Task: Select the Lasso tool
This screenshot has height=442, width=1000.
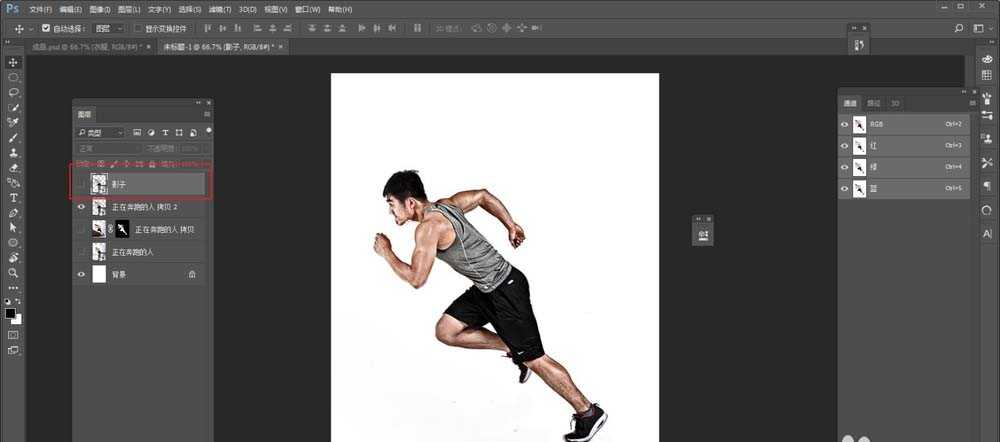Action: pos(14,92)
